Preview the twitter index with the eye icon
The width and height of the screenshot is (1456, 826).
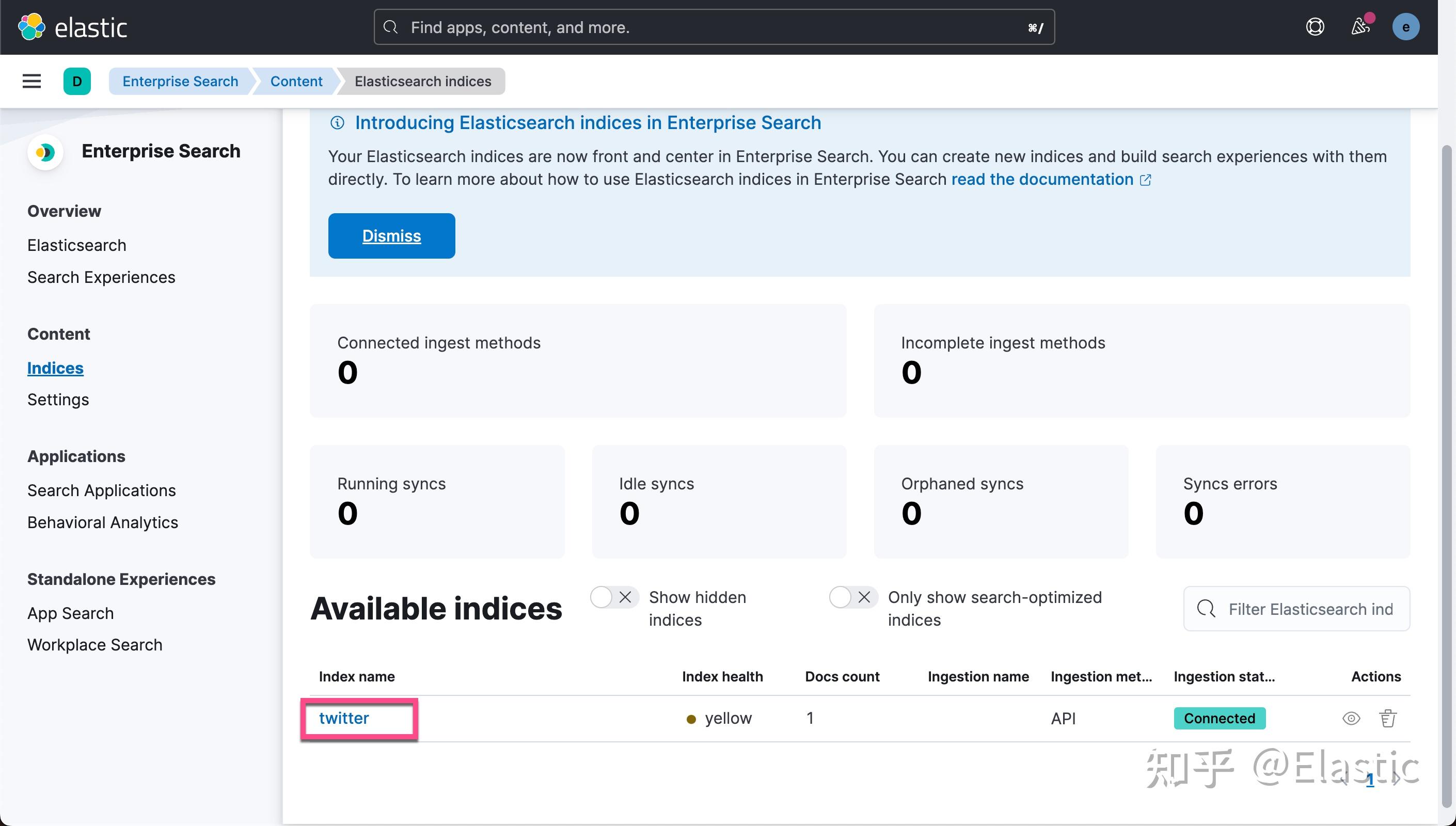pos(1351,718)
